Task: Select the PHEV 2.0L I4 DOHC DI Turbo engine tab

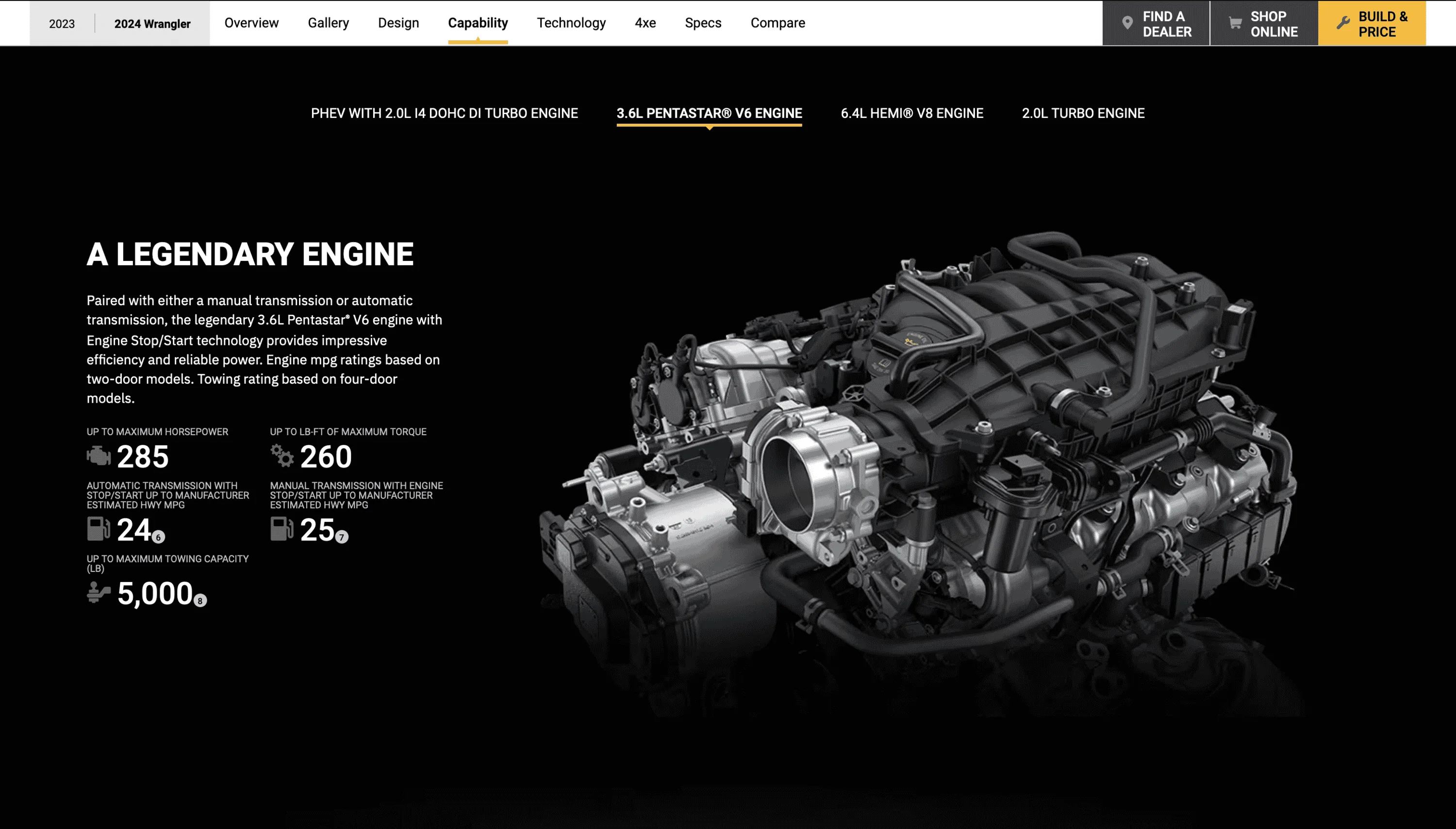Action: click(x=444, y=114)
